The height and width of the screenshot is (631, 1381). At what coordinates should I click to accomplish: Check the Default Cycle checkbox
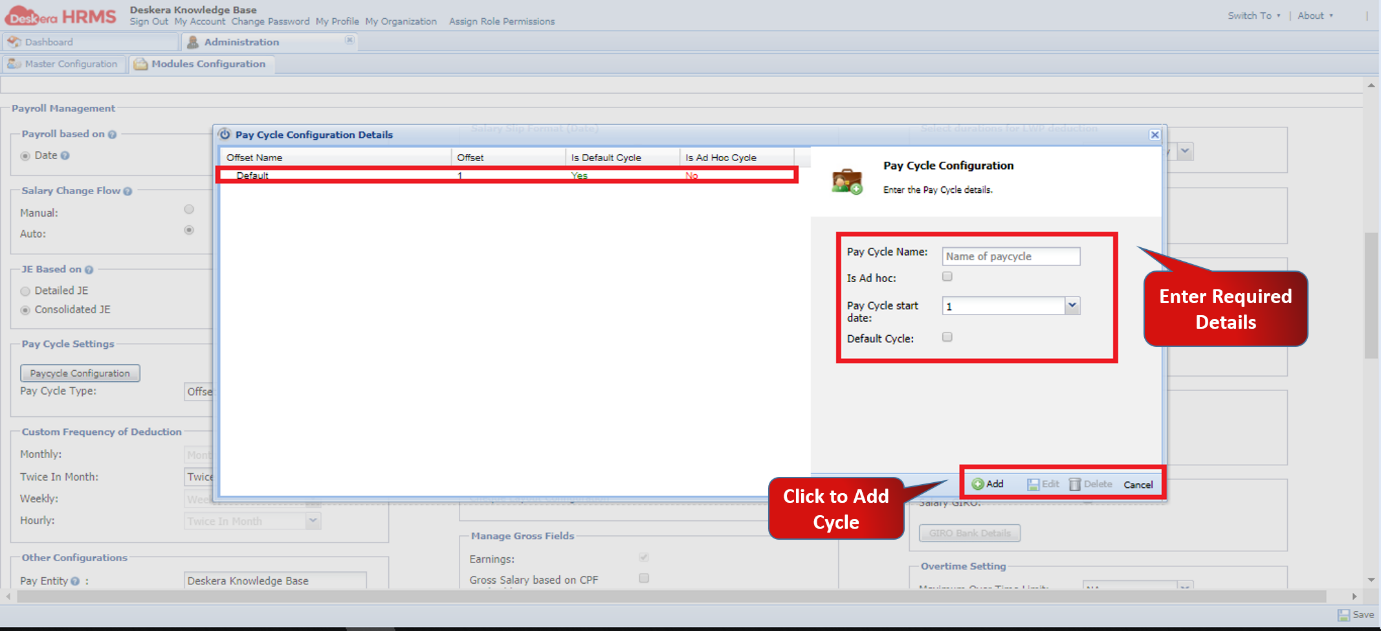point(947,337)
